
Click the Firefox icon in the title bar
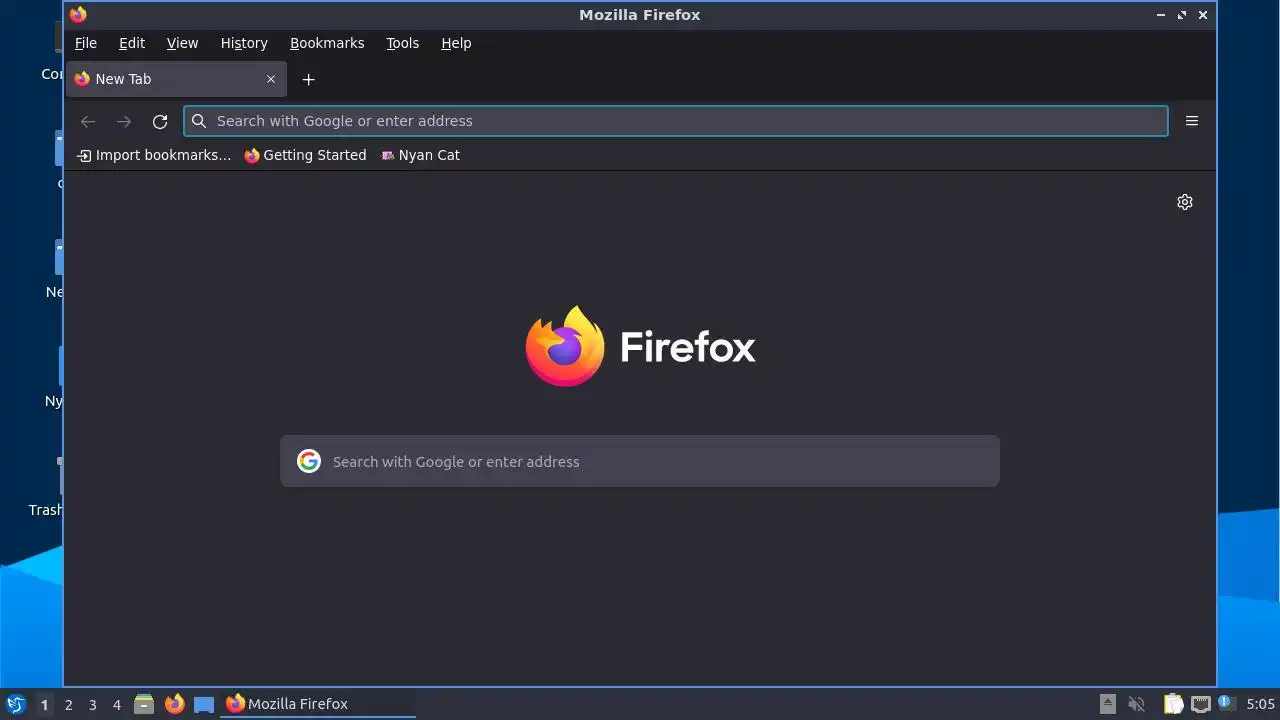coord(78,14)
